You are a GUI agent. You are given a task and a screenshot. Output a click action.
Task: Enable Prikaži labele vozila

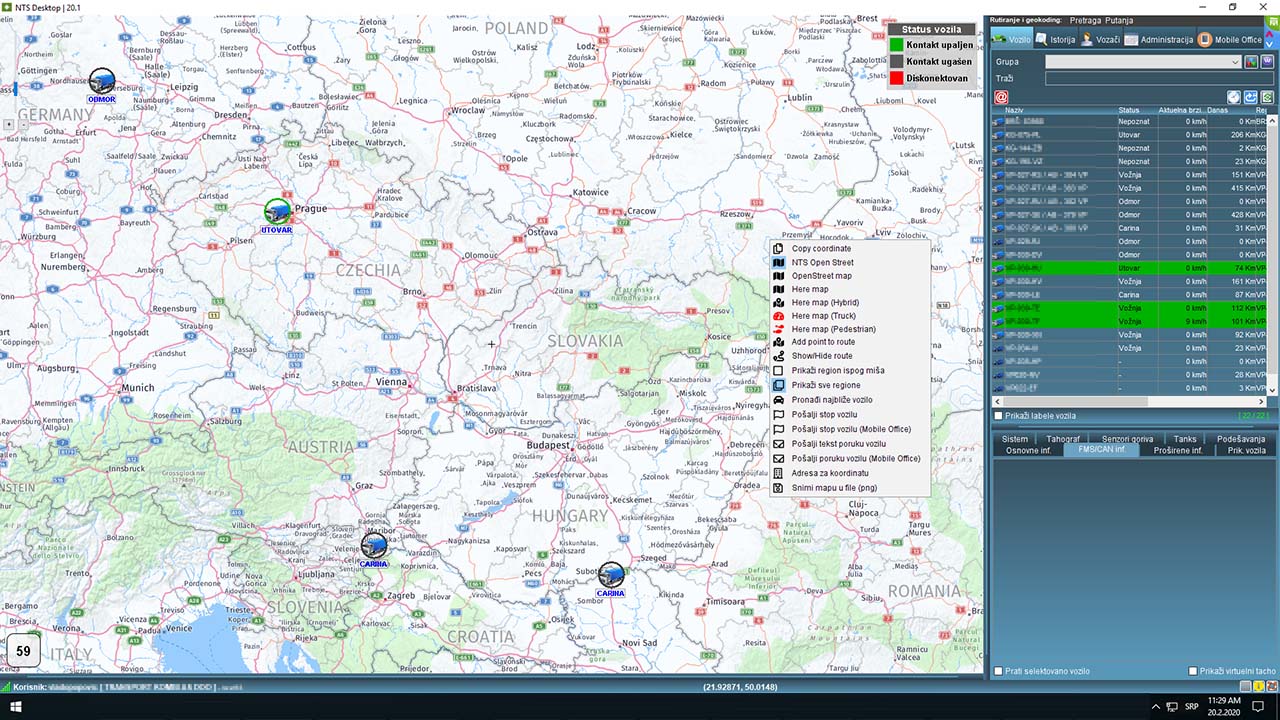click(997, 415)
